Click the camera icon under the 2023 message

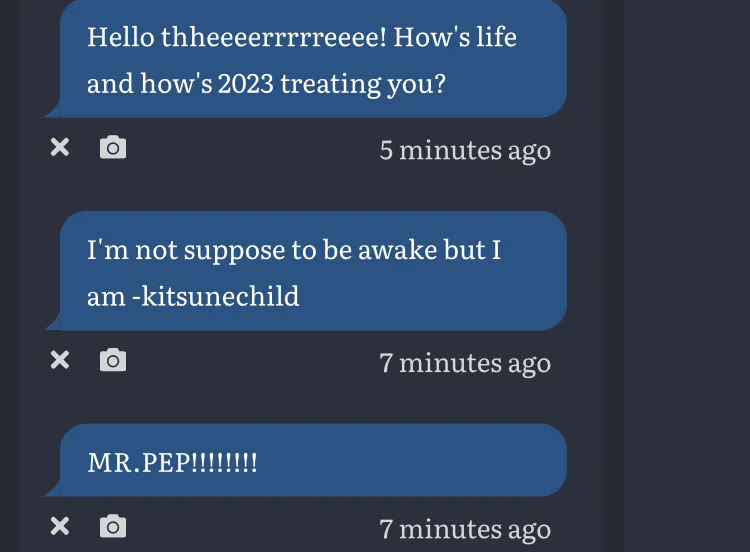pos(113,148)
